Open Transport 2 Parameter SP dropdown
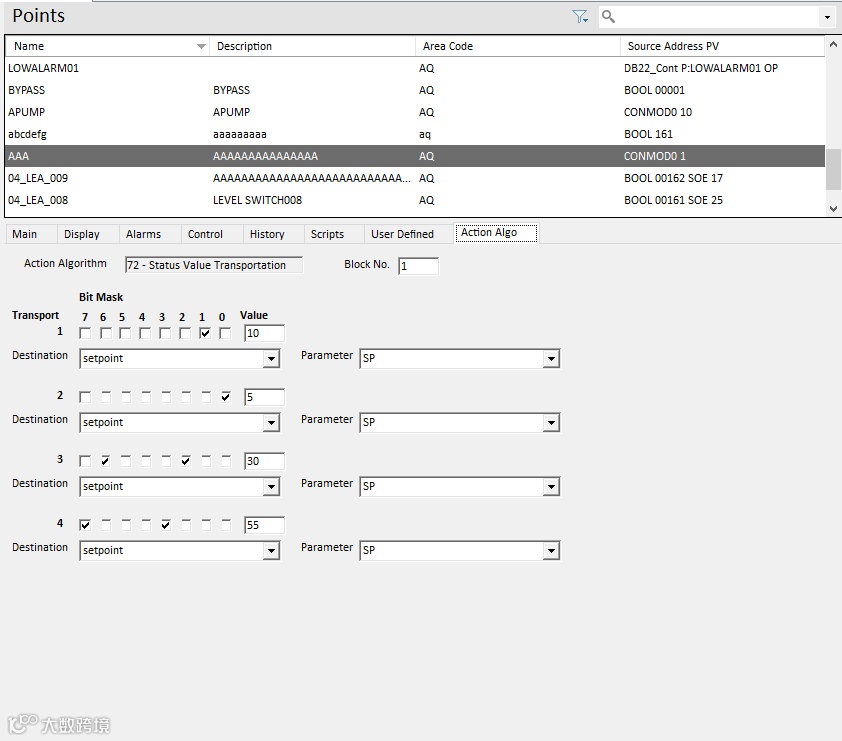The width and height of the screenshot is (842, 741). (551, 423)
